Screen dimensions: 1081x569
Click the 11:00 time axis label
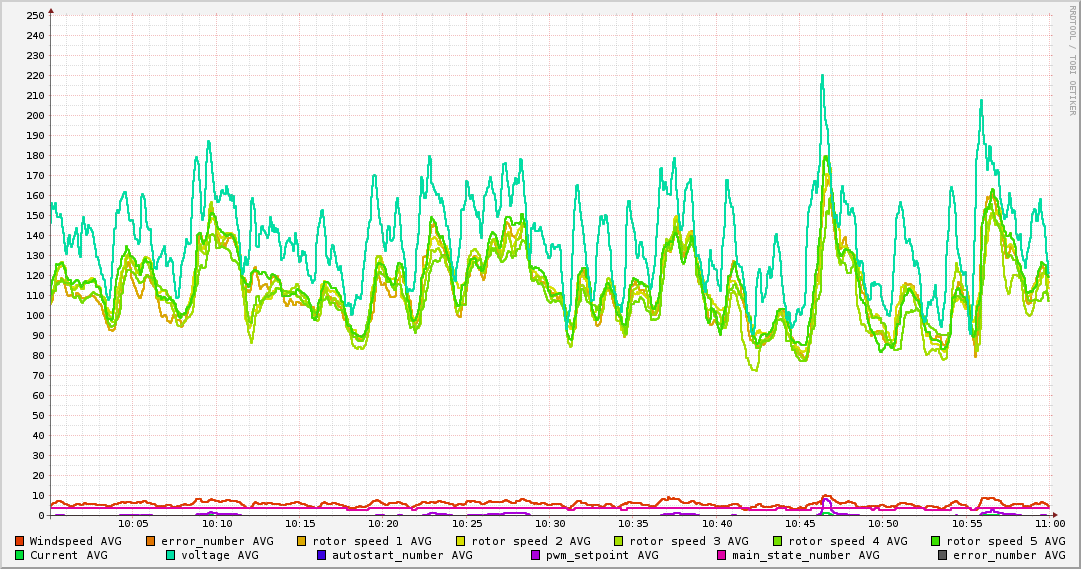pyautogui.click(x=1049, y=523)
